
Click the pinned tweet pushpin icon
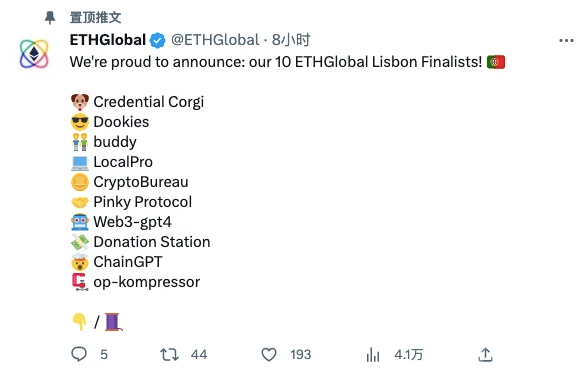pyautogui.click(x=50, y=17)
